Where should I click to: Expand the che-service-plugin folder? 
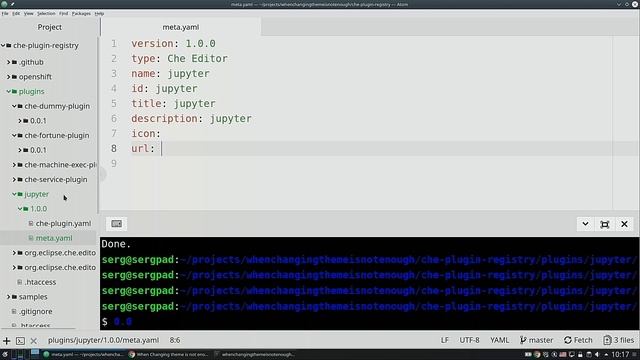click(x=14, y=180)
